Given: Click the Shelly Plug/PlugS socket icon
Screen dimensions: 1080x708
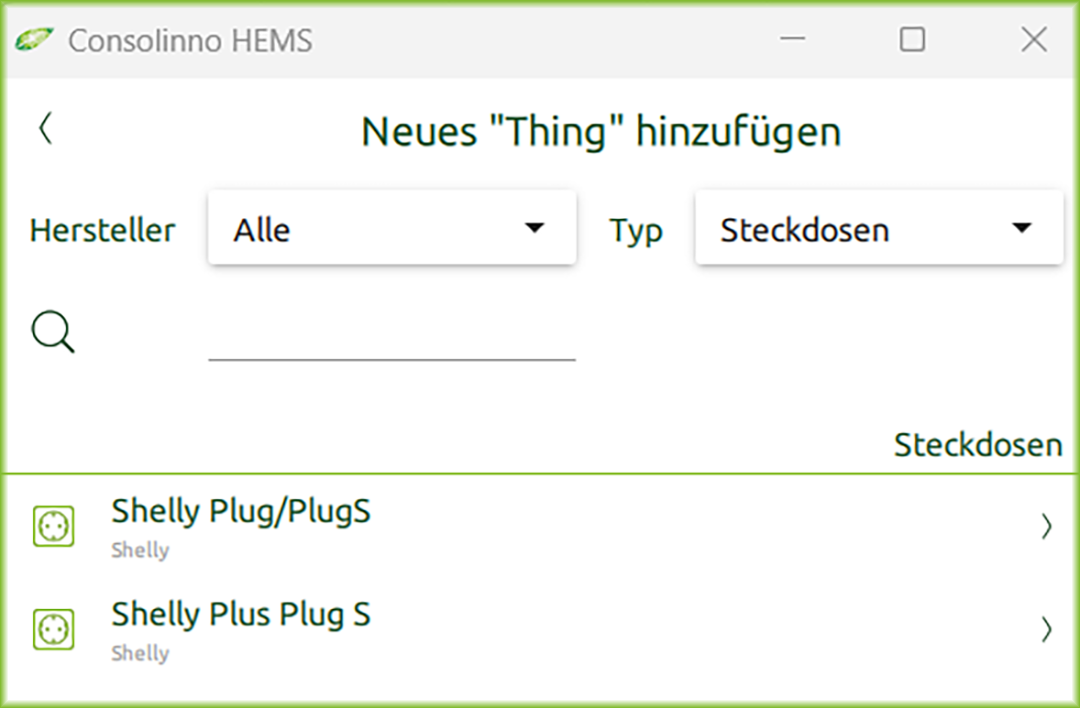Looking at the screenshot, I should [54, 525].
